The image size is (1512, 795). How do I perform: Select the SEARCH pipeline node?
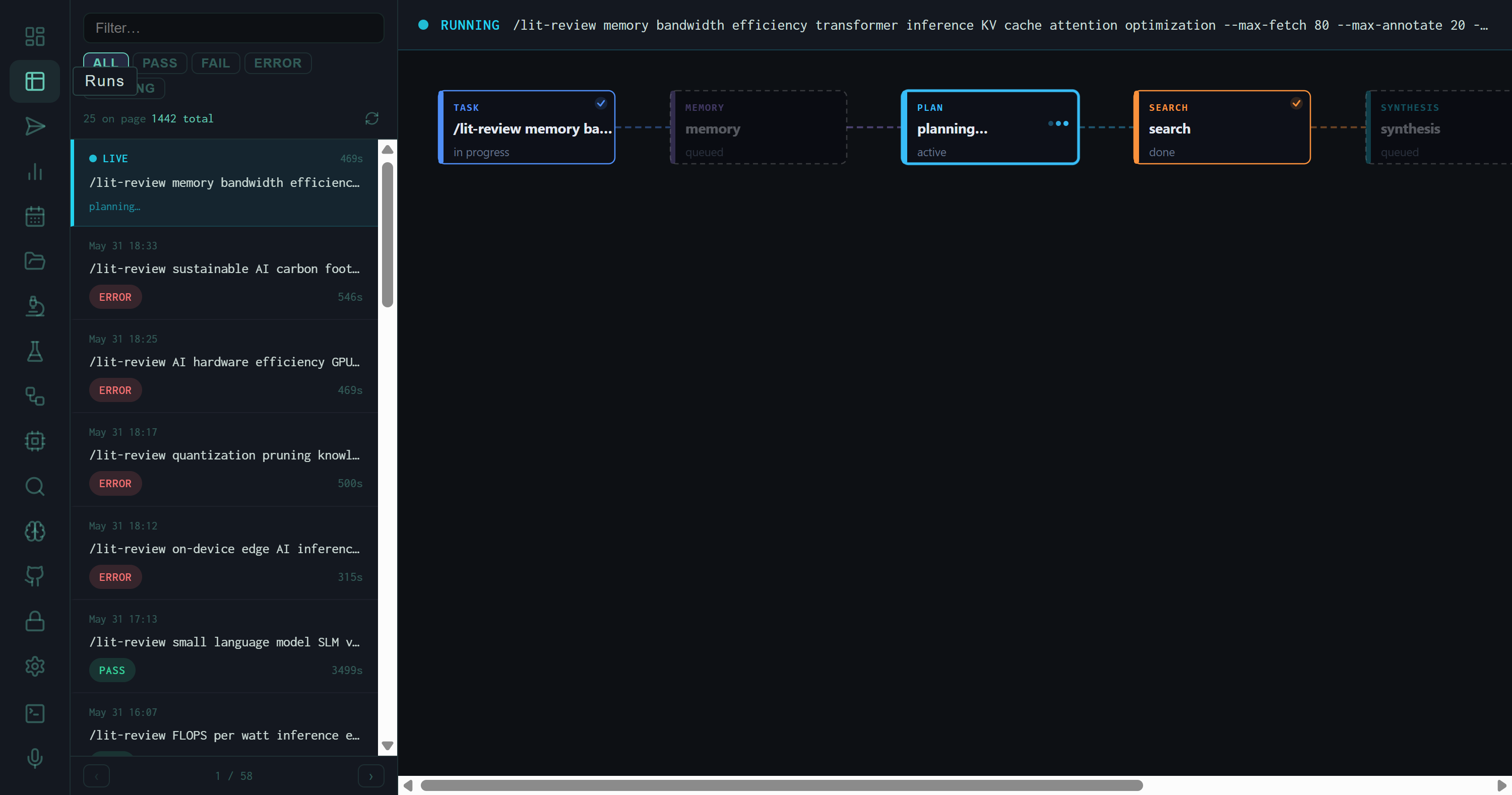tap(1222, 127)
